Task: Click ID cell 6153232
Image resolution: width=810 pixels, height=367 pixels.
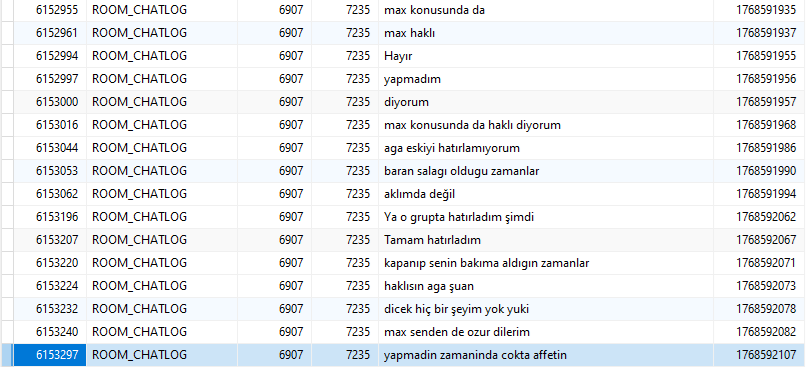Action: click(50, 309)
